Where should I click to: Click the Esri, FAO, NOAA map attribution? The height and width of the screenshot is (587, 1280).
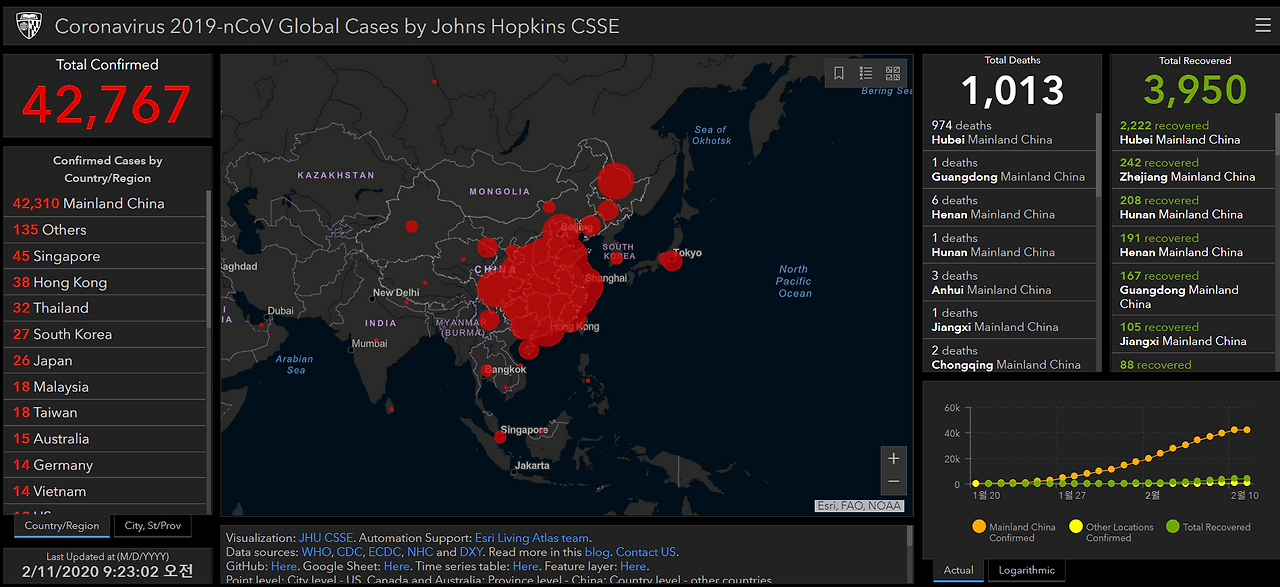860,506
